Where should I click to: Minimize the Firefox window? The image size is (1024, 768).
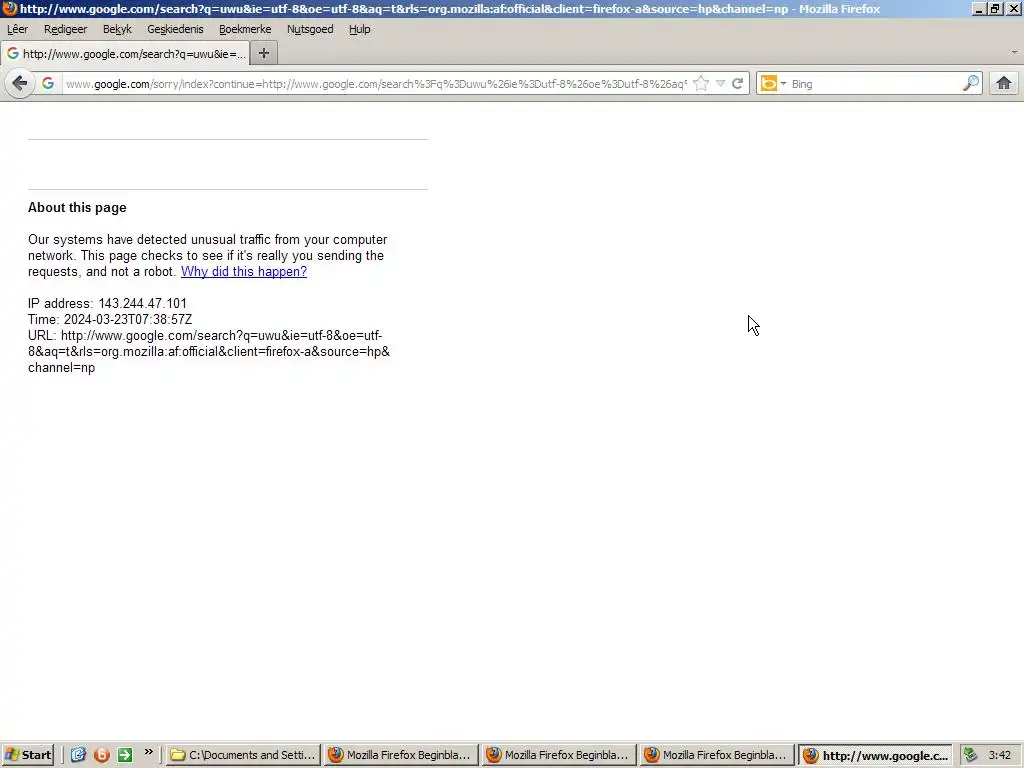point(978,8)
